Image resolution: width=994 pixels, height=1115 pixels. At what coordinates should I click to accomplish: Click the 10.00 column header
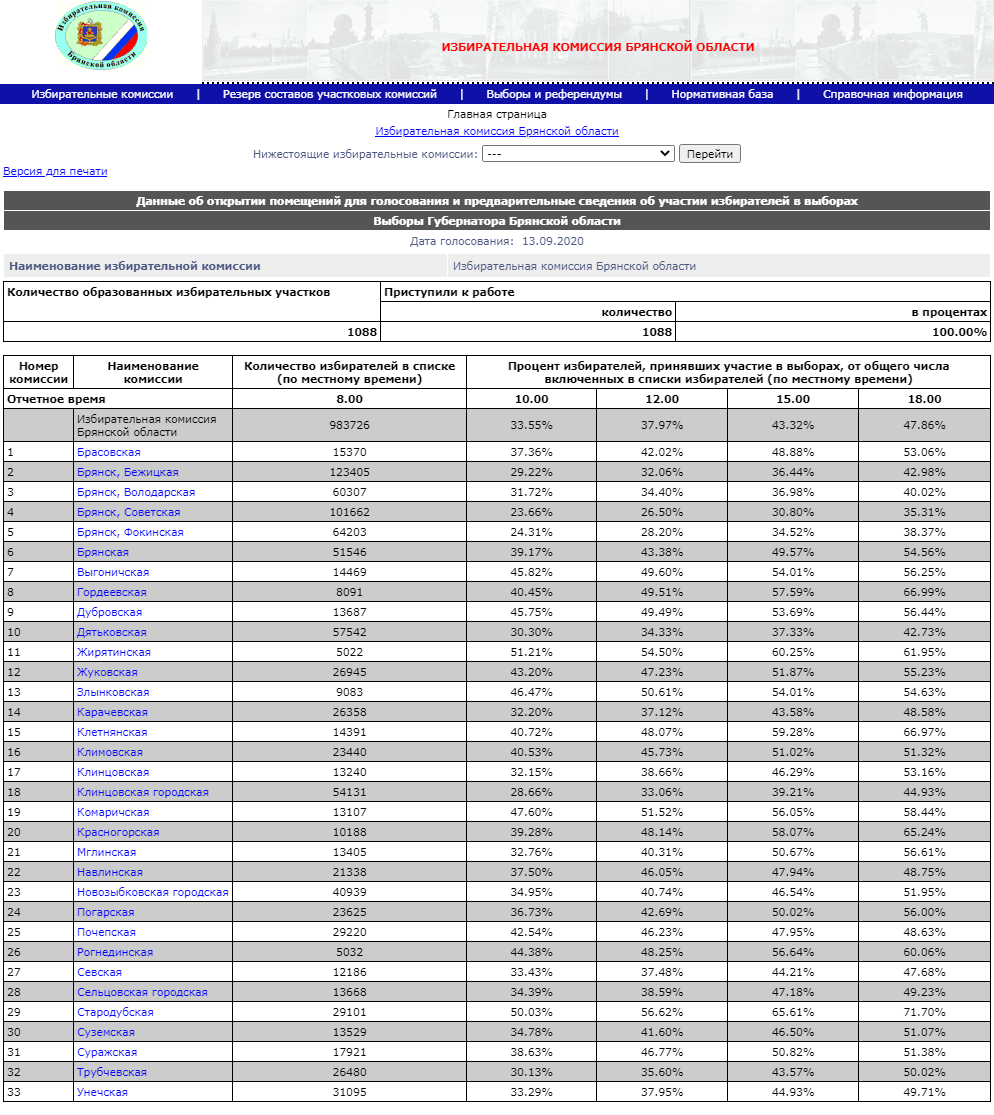(532, 399)
